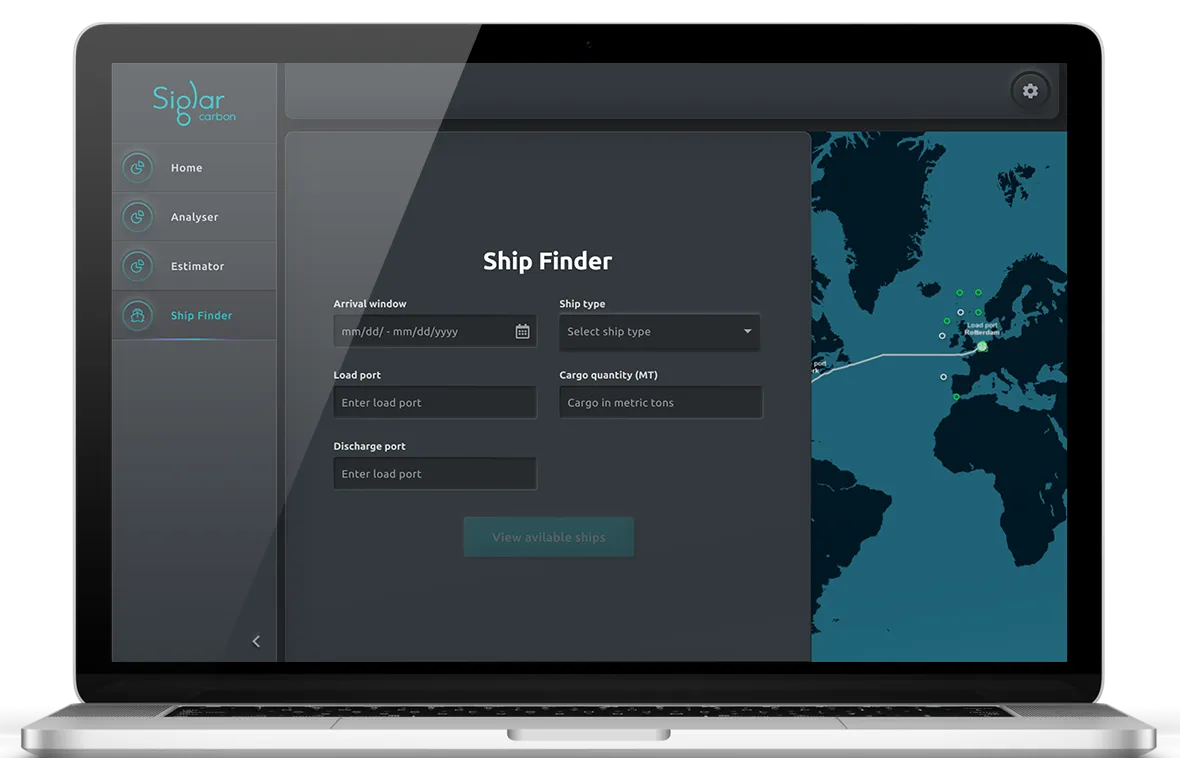
Task: Open the settings gear at top right
Action: pos(1030,91)
